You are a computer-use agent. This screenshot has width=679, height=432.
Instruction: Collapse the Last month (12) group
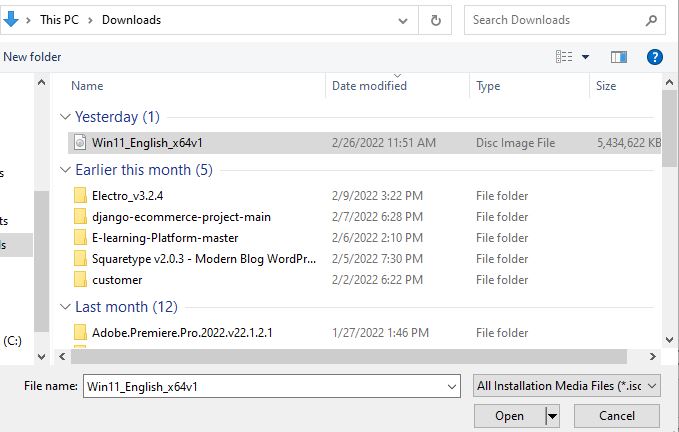tap(65, 307)
